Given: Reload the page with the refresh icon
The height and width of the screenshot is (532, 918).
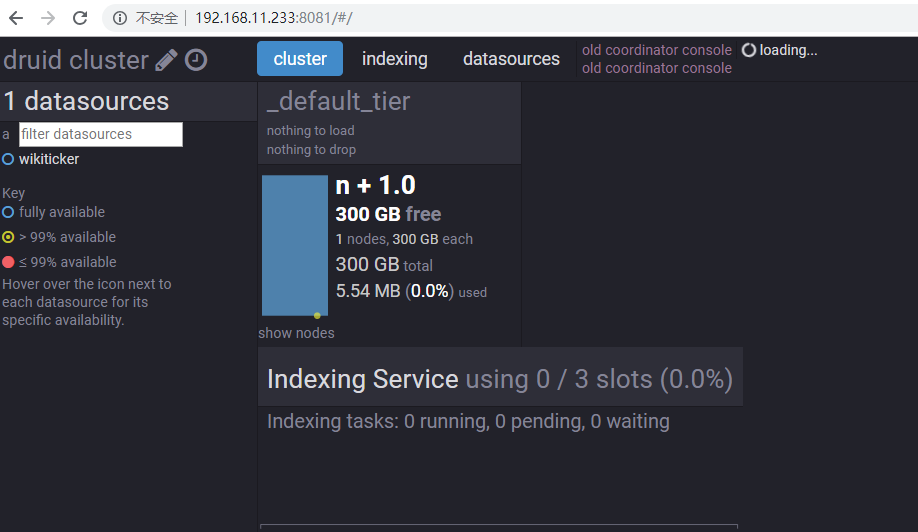Looking at the screenshot, I should [80, 18].
